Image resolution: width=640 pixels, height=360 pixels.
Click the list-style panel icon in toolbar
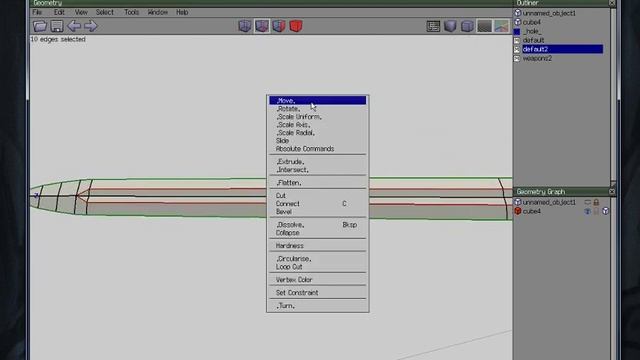point(433,26)
